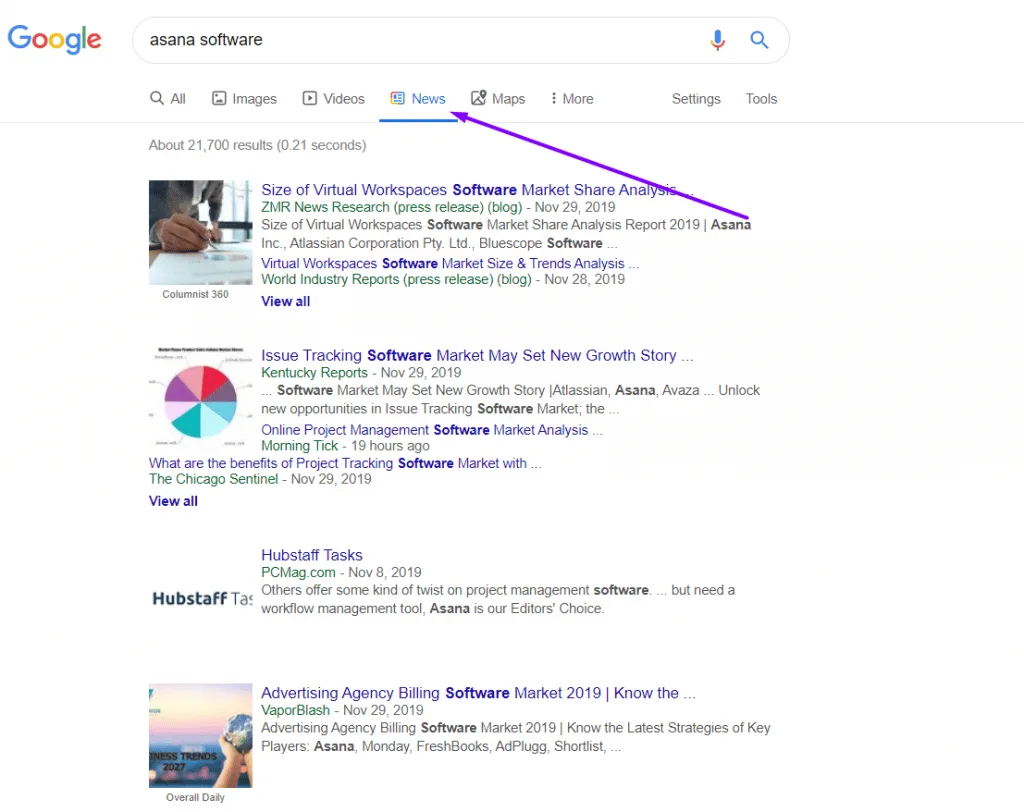The height and width of the screenshot is (812, 1024).
Task: Click the PCMag.com source text
Action: click(298, 572)
